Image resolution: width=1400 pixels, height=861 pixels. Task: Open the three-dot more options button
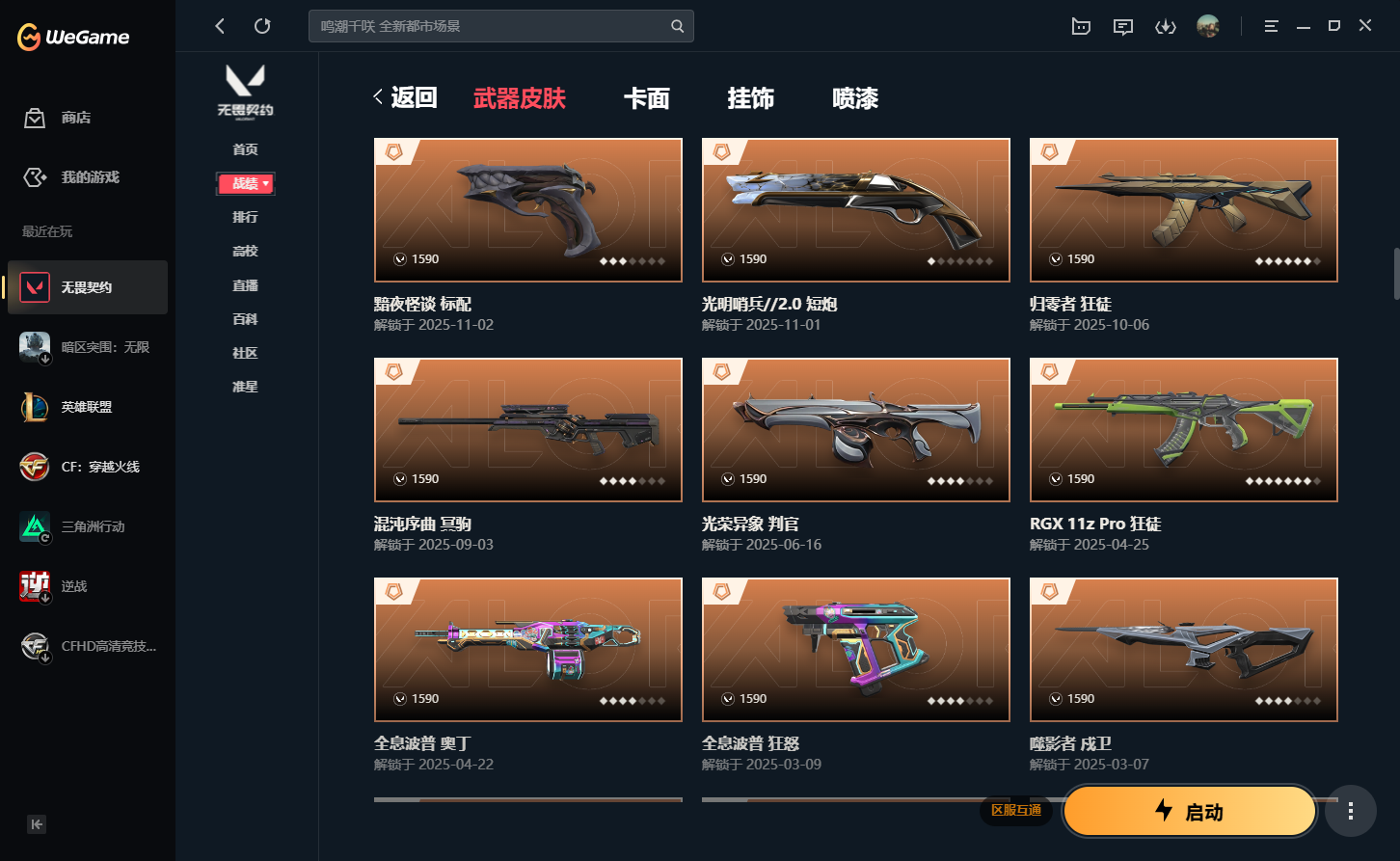pyautogui.click(x=1350, y=811)
